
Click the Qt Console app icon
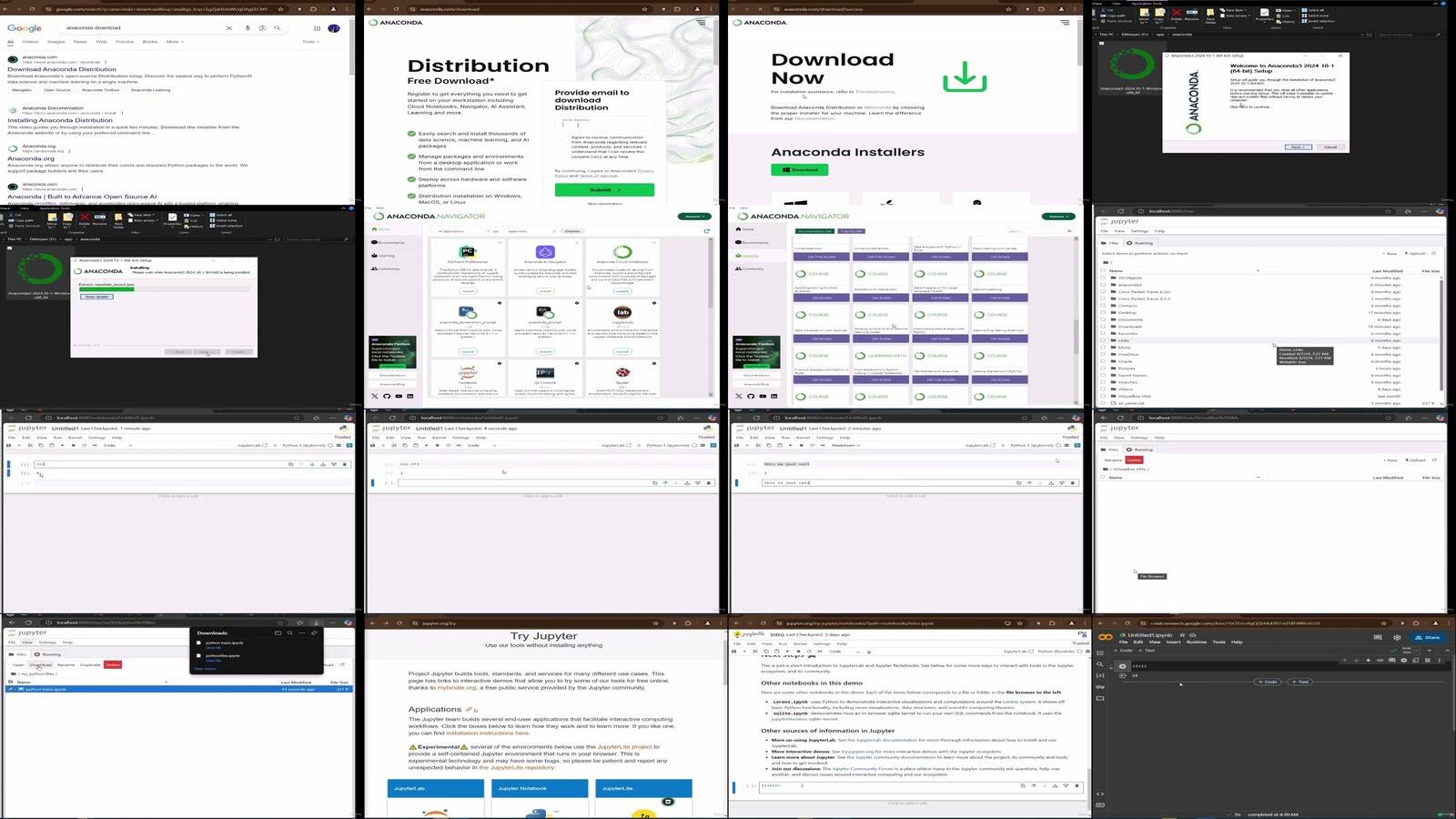(545, 372)
